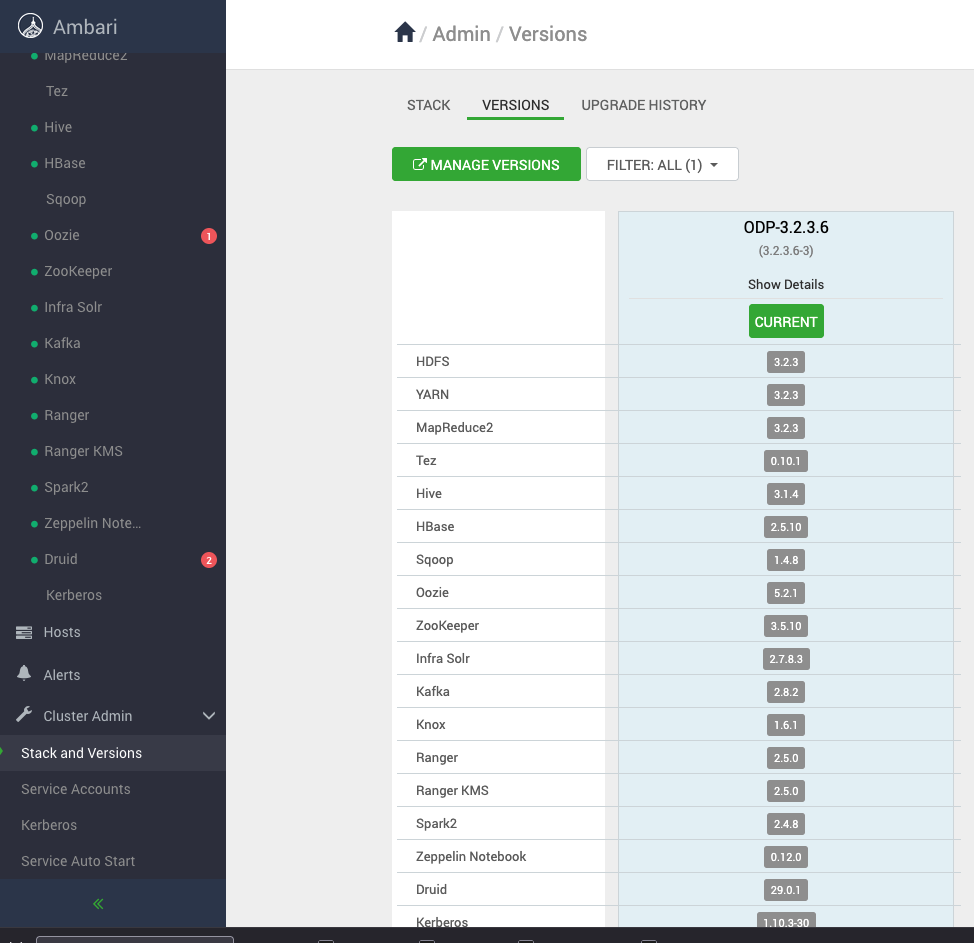Show Details for ODP-3.2.3.6
The height and width of the screenshot is (943, 974).
786,285
